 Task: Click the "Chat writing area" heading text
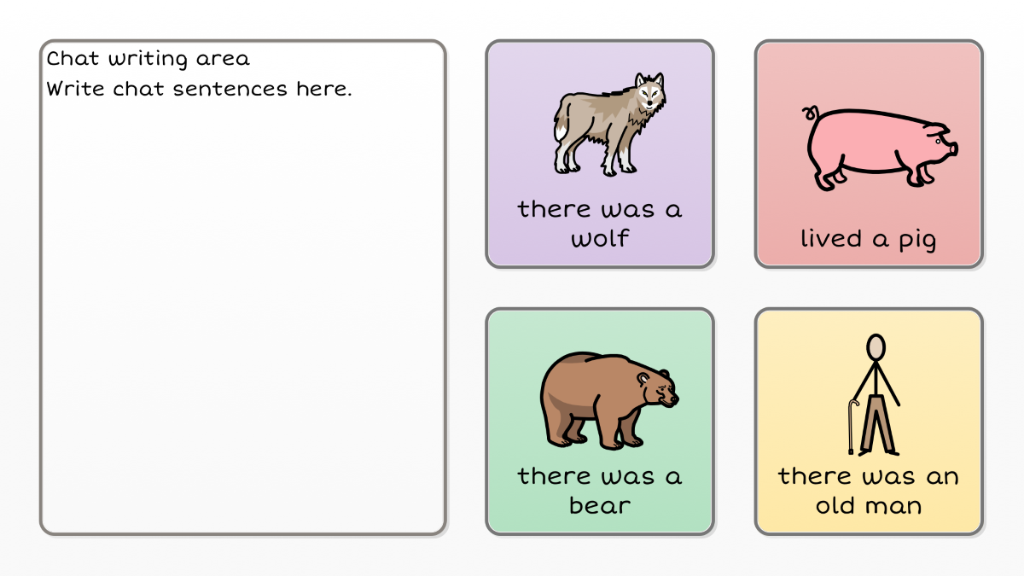point(148,59)
